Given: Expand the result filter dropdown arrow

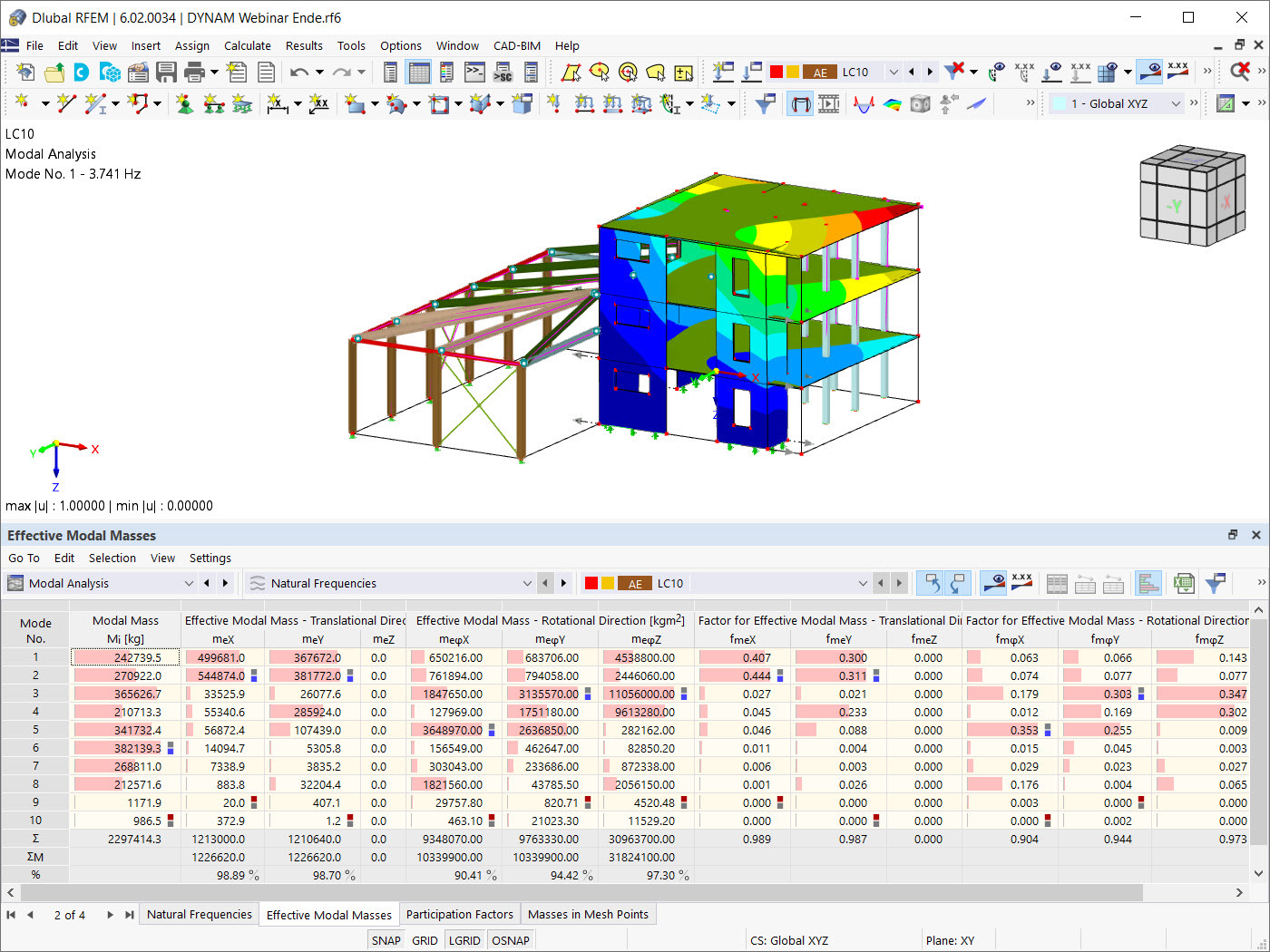Looking at the screenshot, I should [x=973, y=72].
